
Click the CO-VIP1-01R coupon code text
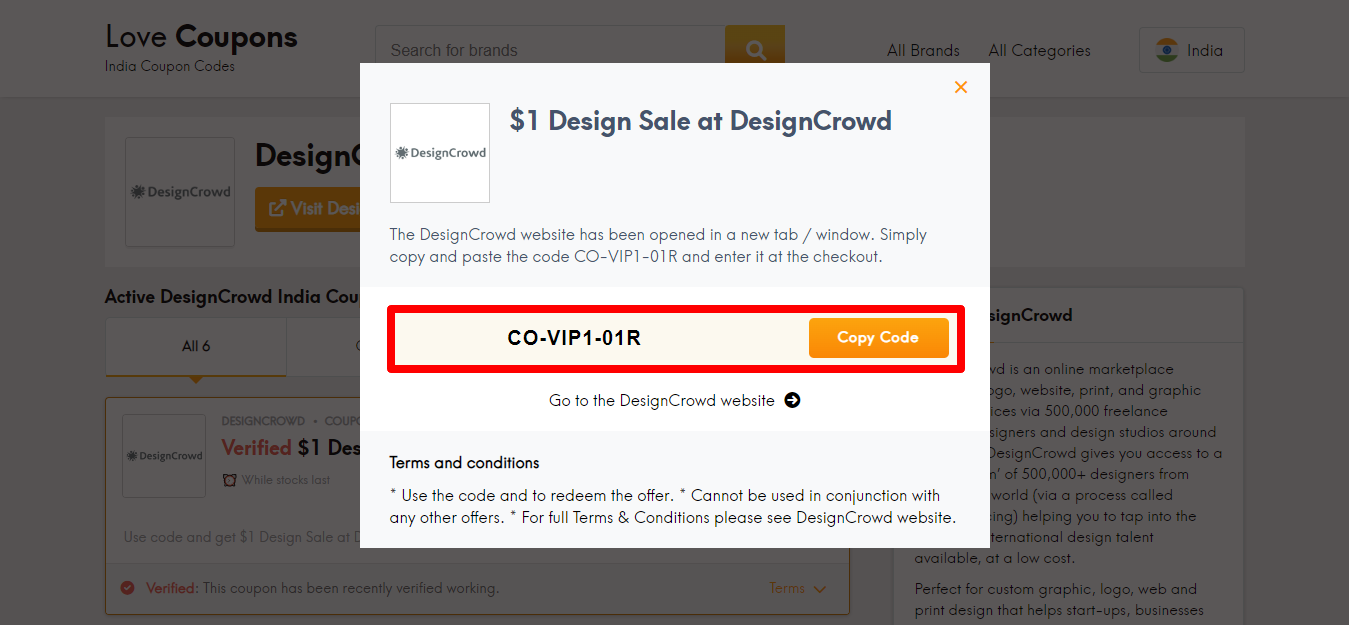[x=574, y=338]
